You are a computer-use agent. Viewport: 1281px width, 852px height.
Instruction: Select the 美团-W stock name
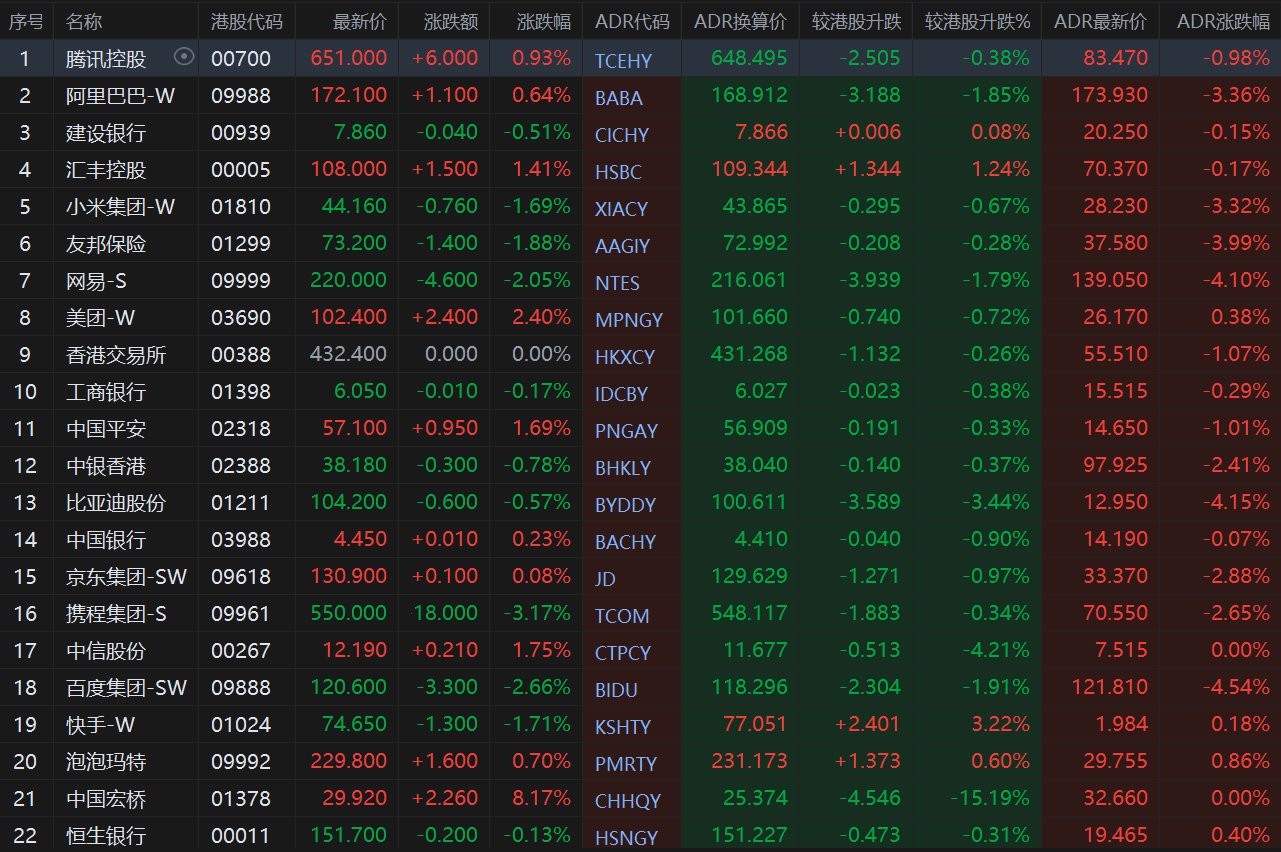(x=101, y=318)
